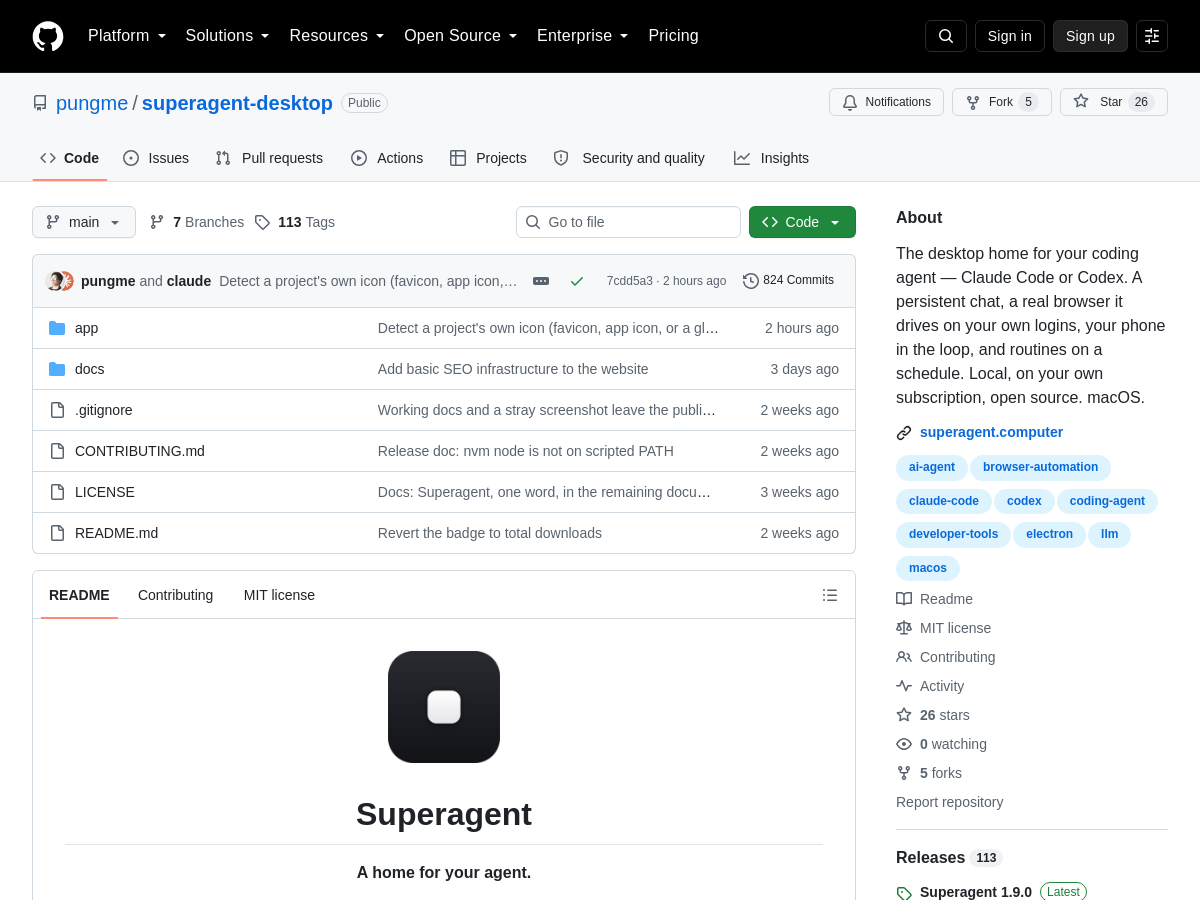Open Security and quality tab
The height and width of the screenshot is (900, 1200).
629,158
